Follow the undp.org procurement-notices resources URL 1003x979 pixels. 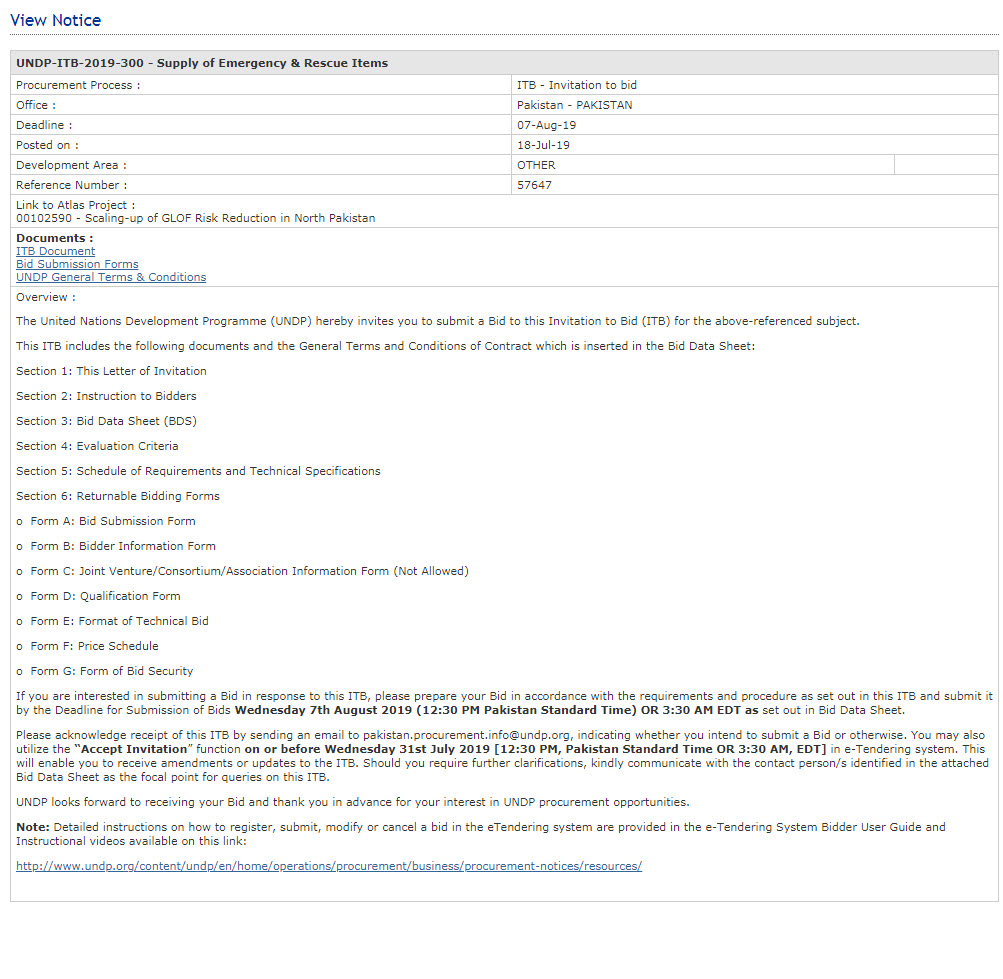pyautogui.click(x=328, y=866)
